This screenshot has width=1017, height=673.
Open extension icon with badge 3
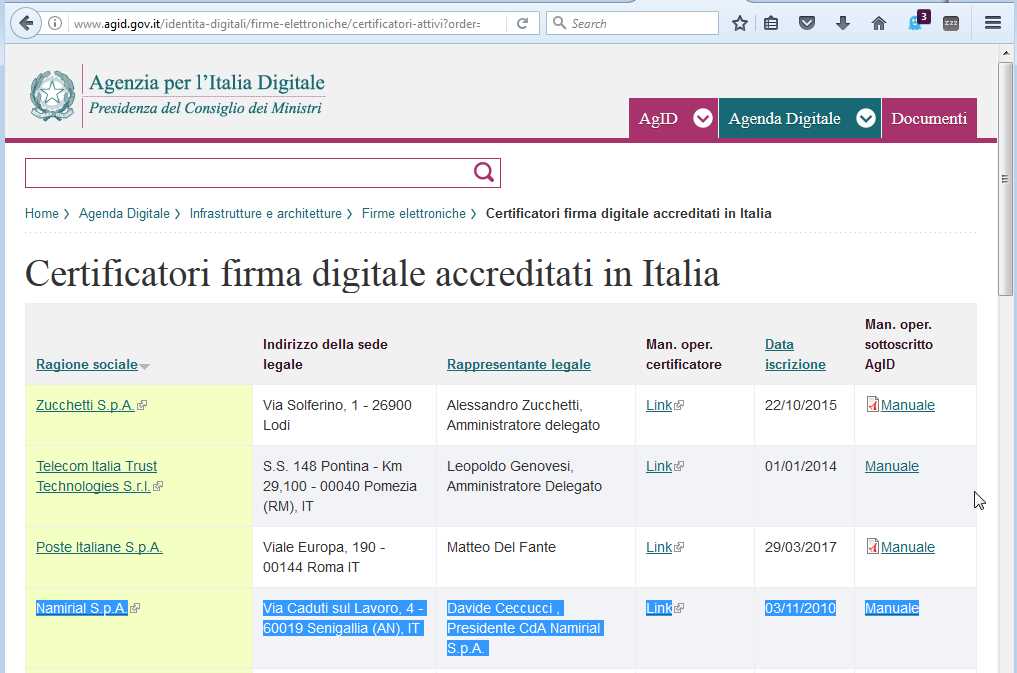coord(918,21)
